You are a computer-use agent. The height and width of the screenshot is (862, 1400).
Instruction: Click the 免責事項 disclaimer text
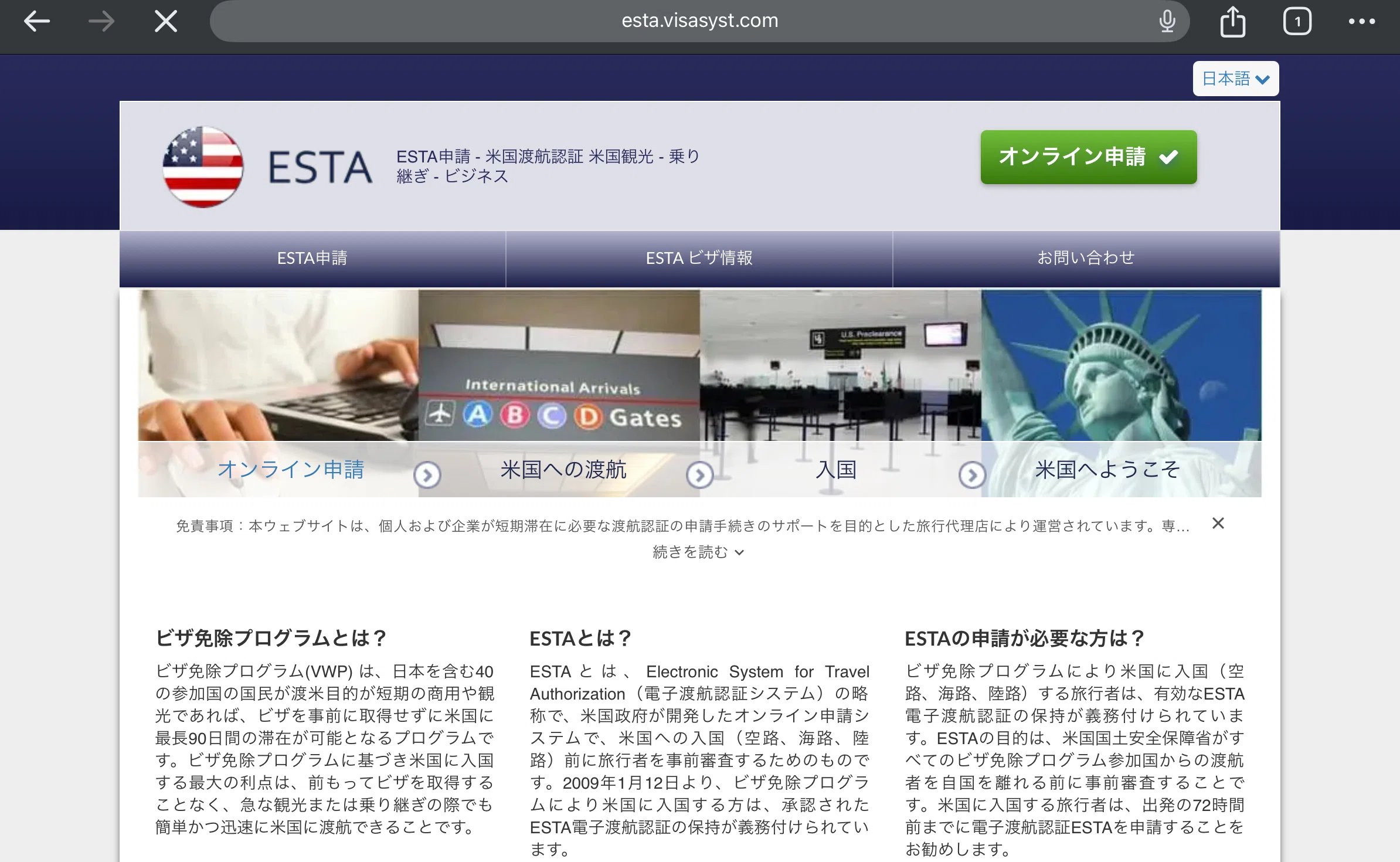(x=683, y=526)
